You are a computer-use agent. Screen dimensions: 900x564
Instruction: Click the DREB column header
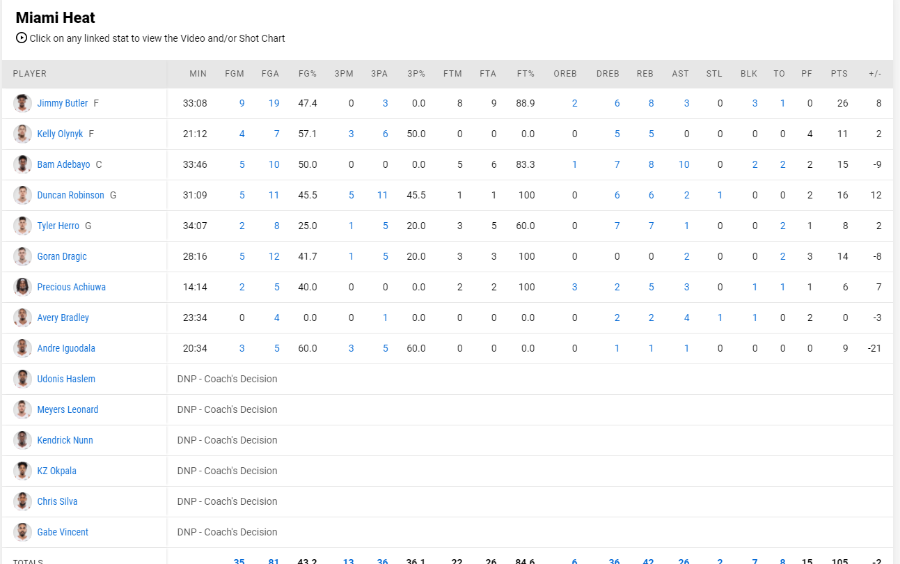607,73
